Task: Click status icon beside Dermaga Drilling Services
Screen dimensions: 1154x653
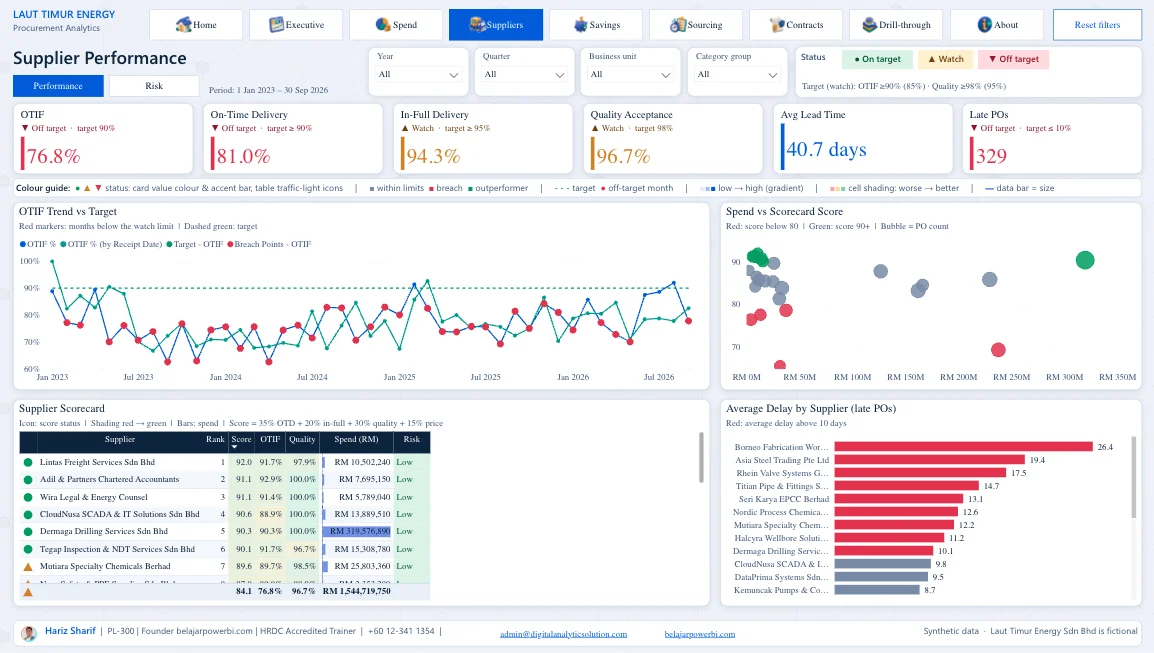Action: tap(28, 532)
